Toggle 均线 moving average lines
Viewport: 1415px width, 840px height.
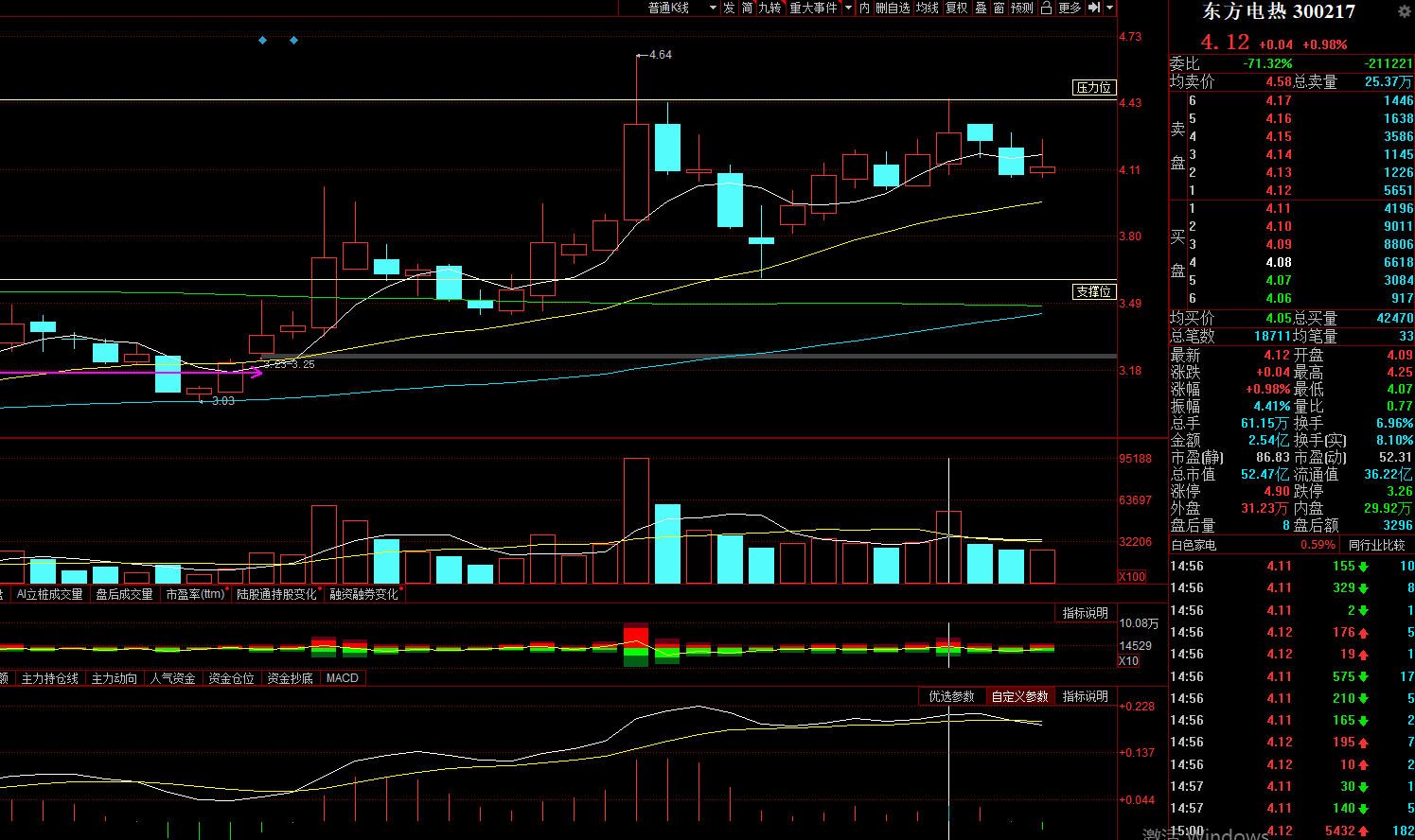click(x=928, y=8)
